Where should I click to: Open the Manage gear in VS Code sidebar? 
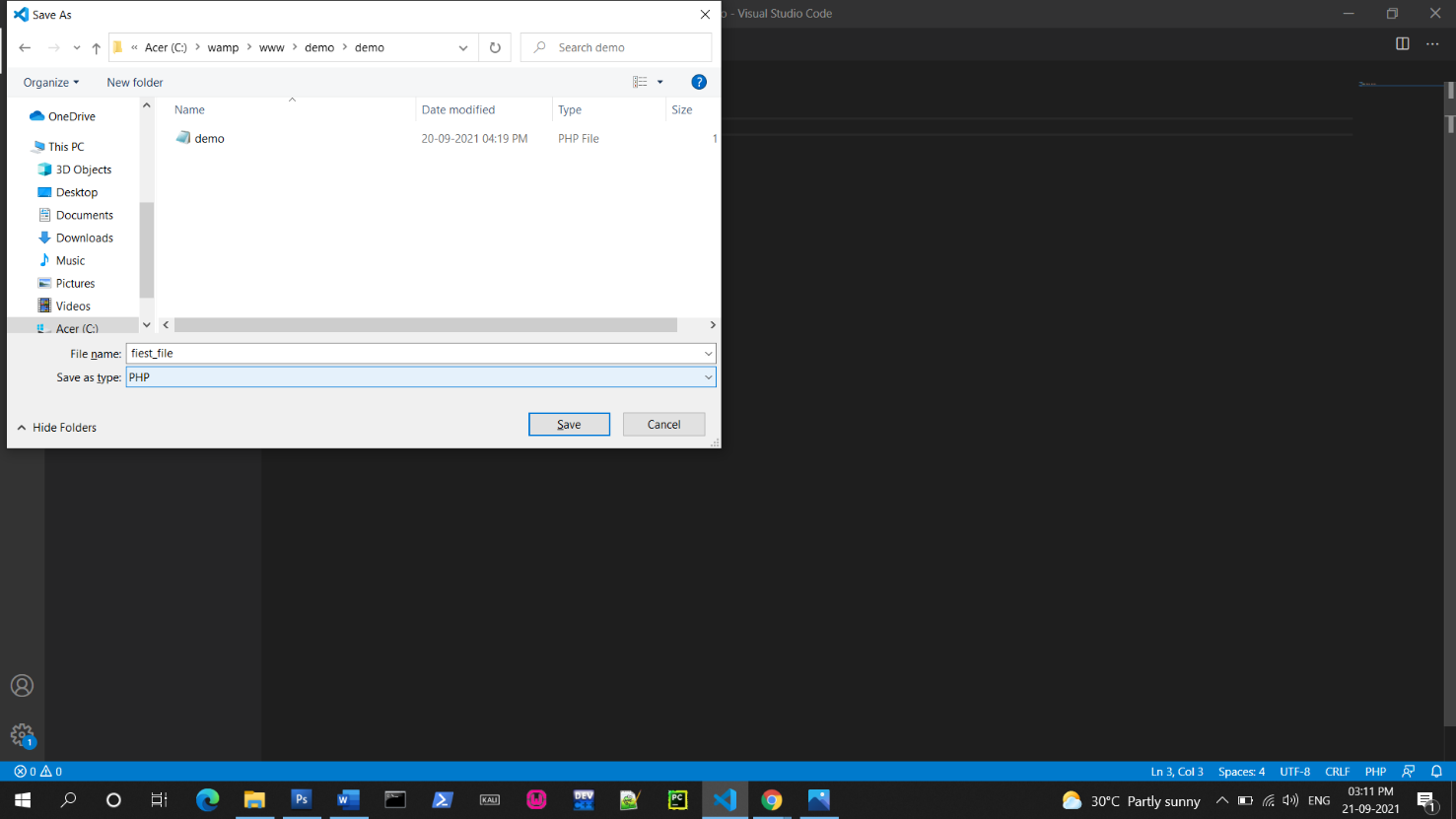click(x=22, y=734)
